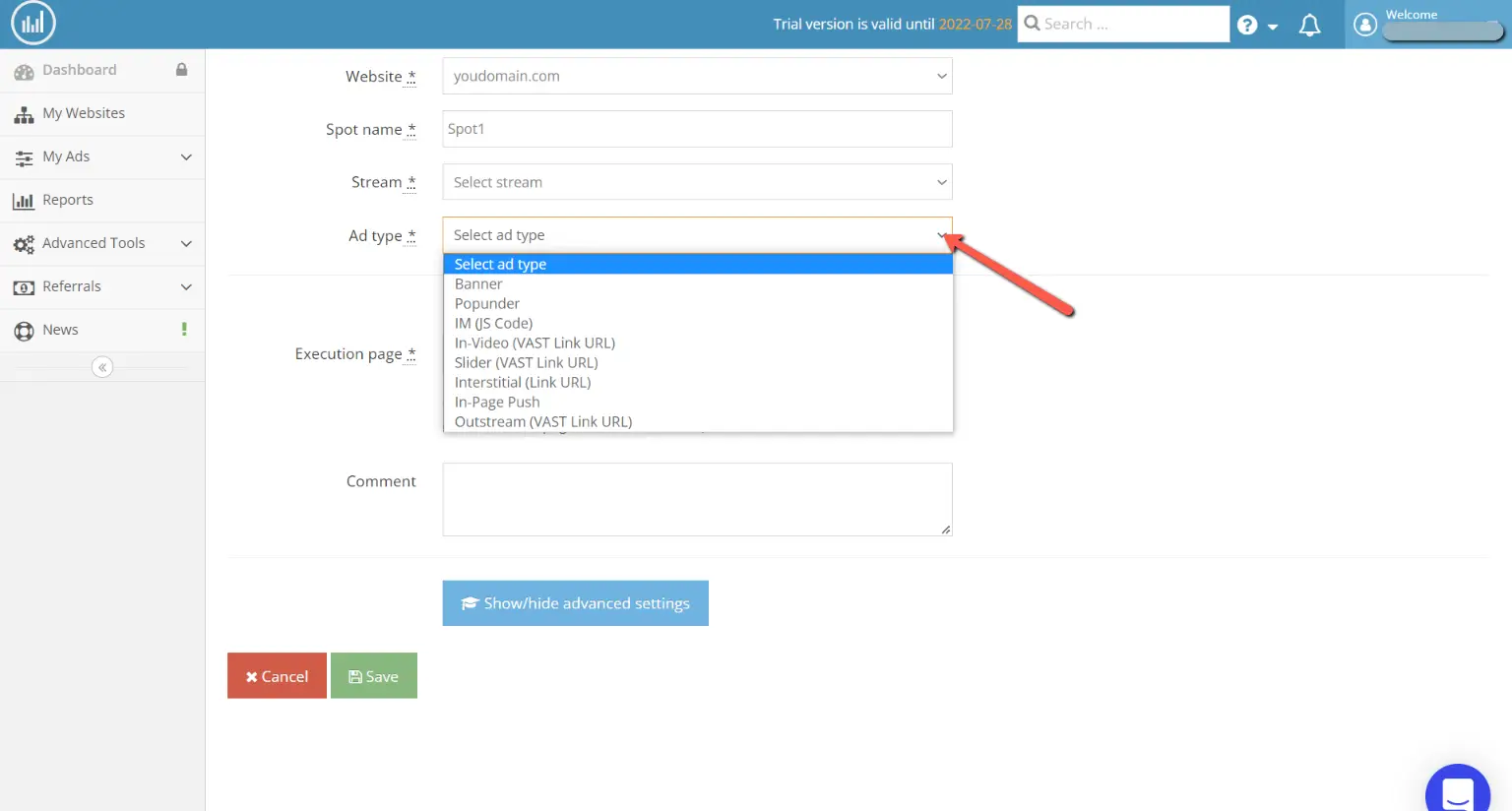Click the green Save button
Viewport: 1512px width, 811px height.
click(x=374, y=676)
